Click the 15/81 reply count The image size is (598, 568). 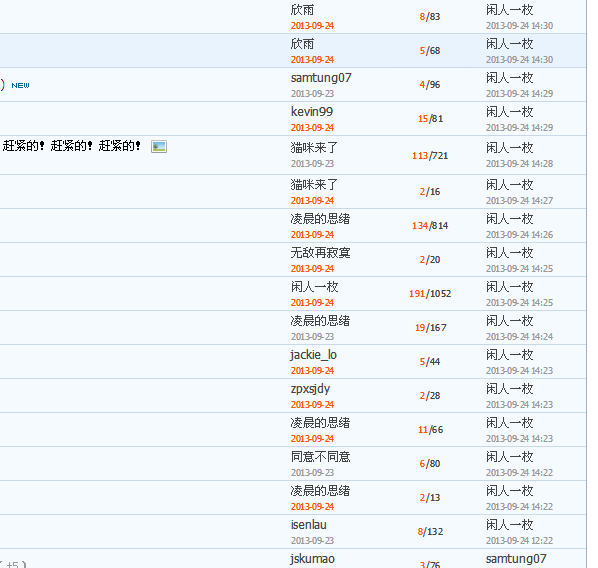(x=430, y=119)
